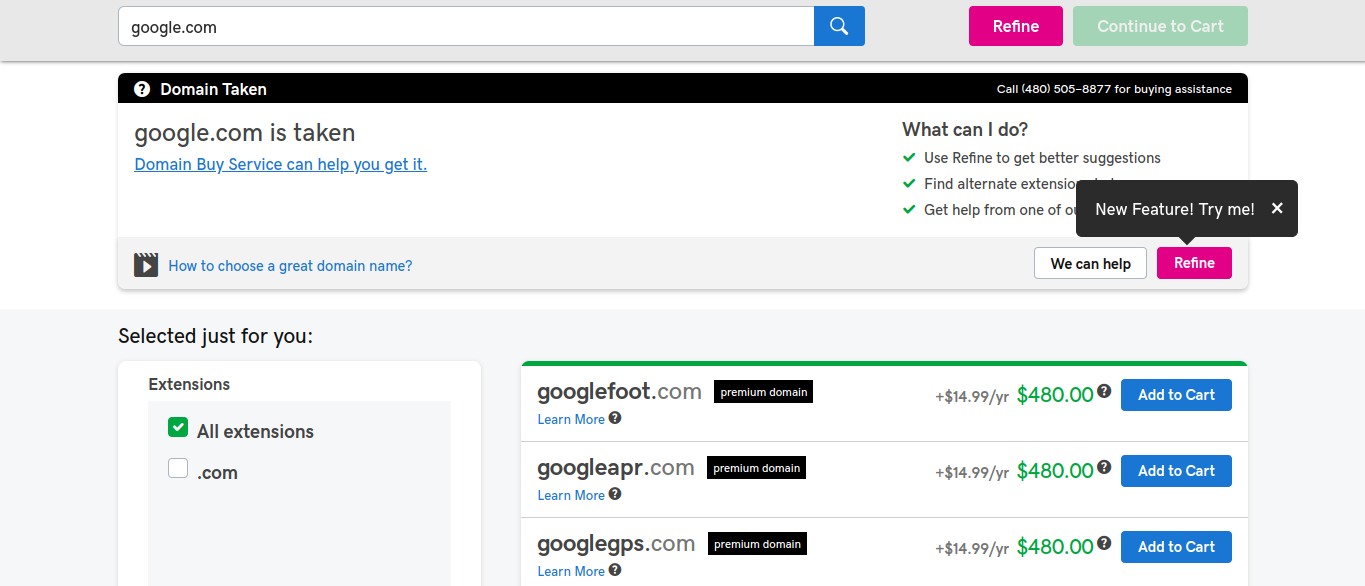
Task: Add googlegps.com to cart
Action: pyautogui.click(x=1176, y=547)
